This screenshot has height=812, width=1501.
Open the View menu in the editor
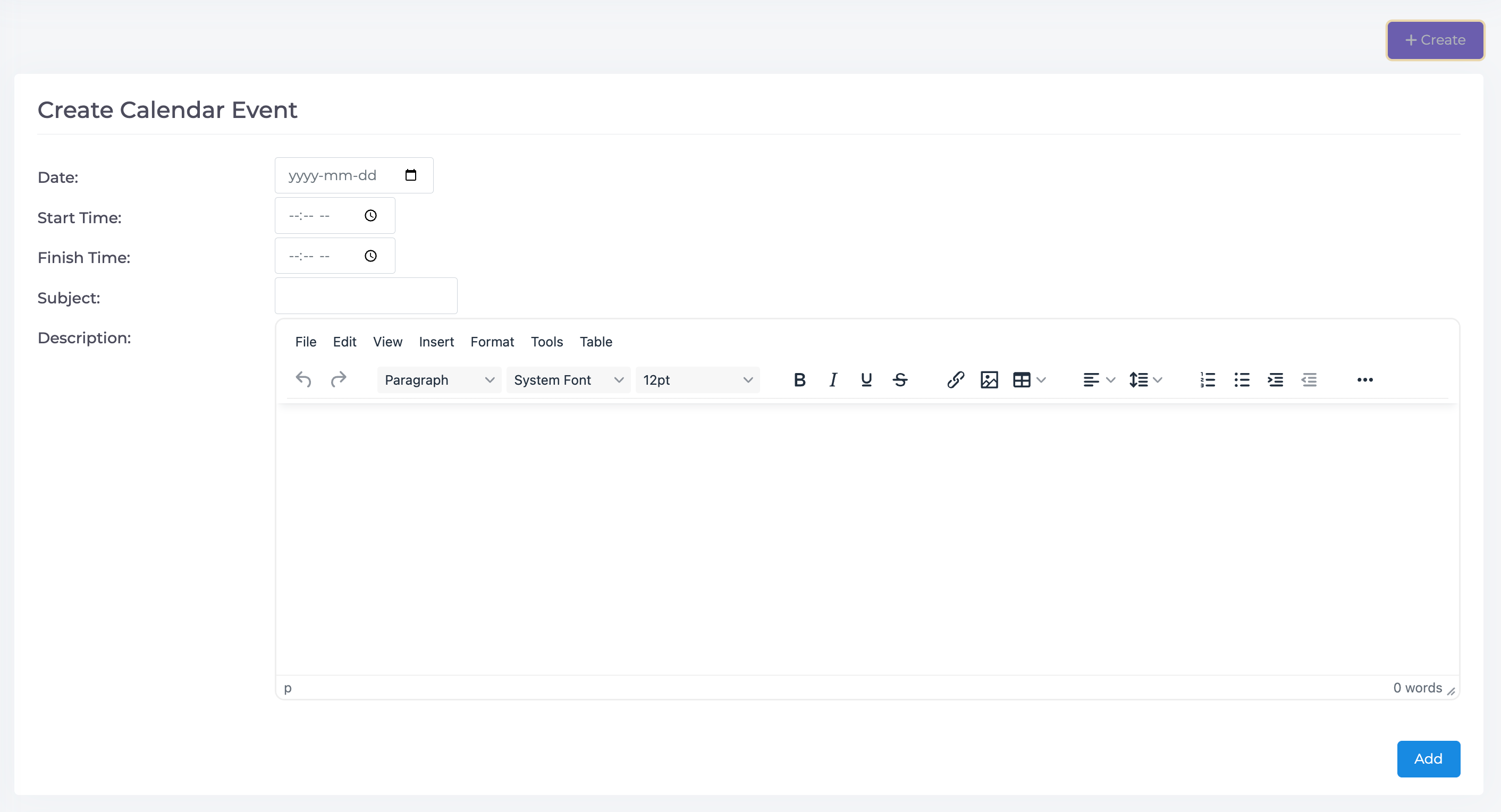point(387,342)
